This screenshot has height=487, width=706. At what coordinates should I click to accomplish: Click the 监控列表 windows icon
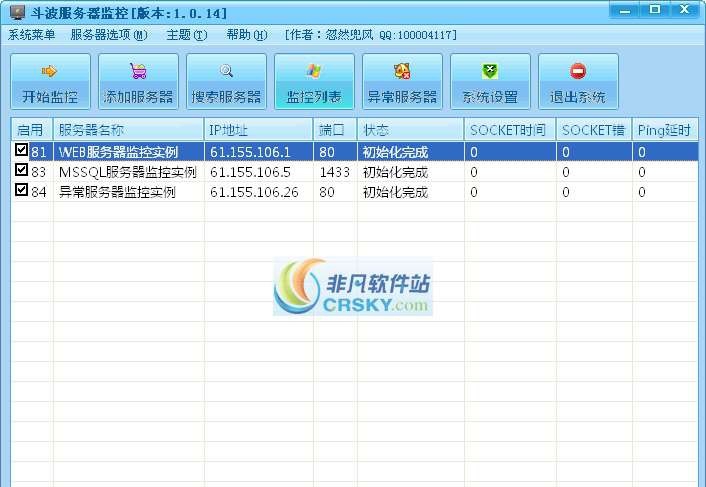coord(314,71)
